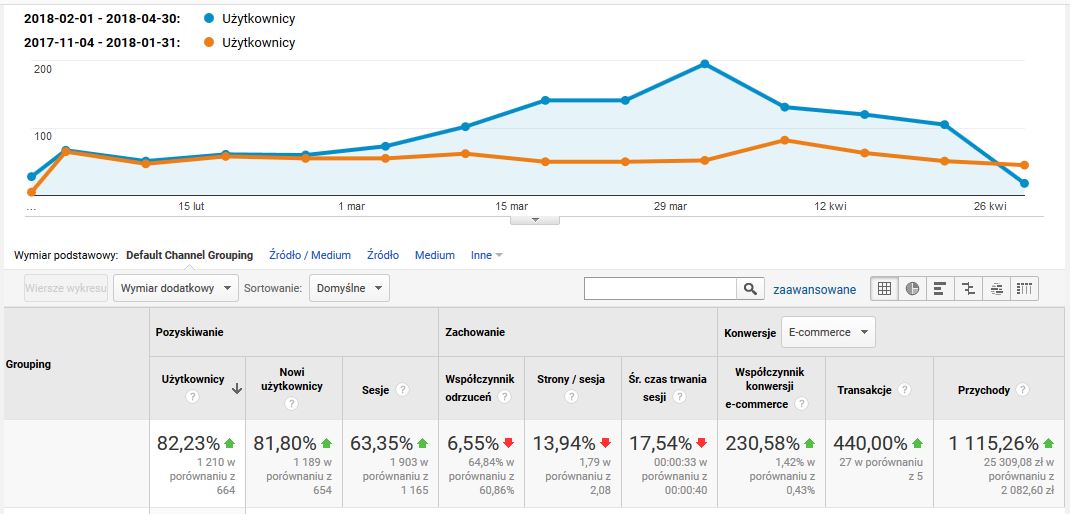Switch to term cloud view icon

coord(996,289)
